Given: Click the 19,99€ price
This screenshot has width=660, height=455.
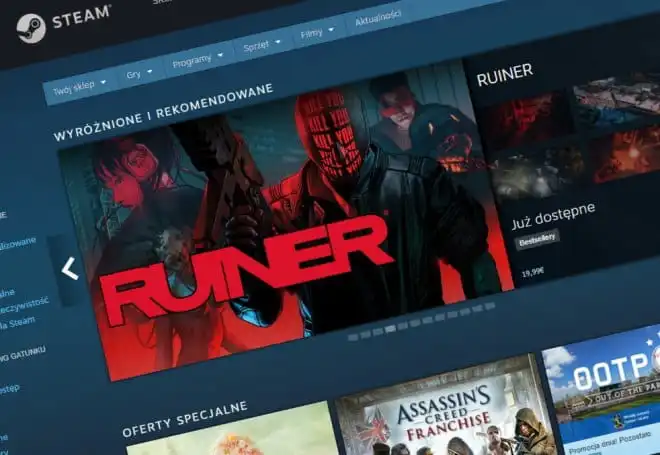Looking at the screenshot, I should click(x=532, y=272).
